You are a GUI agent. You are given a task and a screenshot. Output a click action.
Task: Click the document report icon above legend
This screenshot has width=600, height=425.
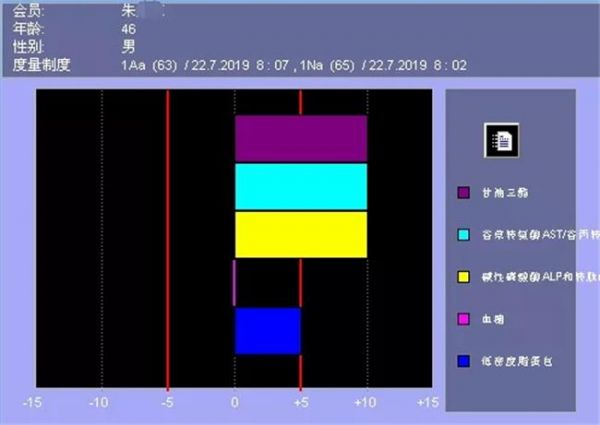pos(501,140)
